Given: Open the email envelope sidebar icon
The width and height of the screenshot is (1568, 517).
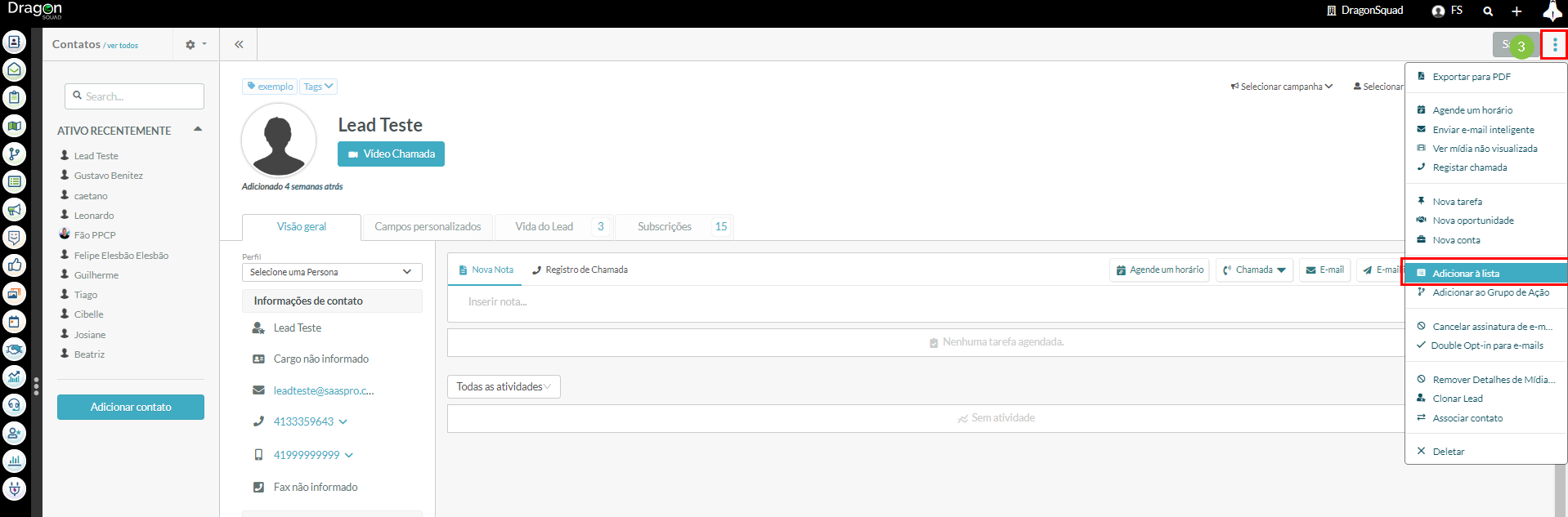Looking at the screenshot, I should click(14, 70).
